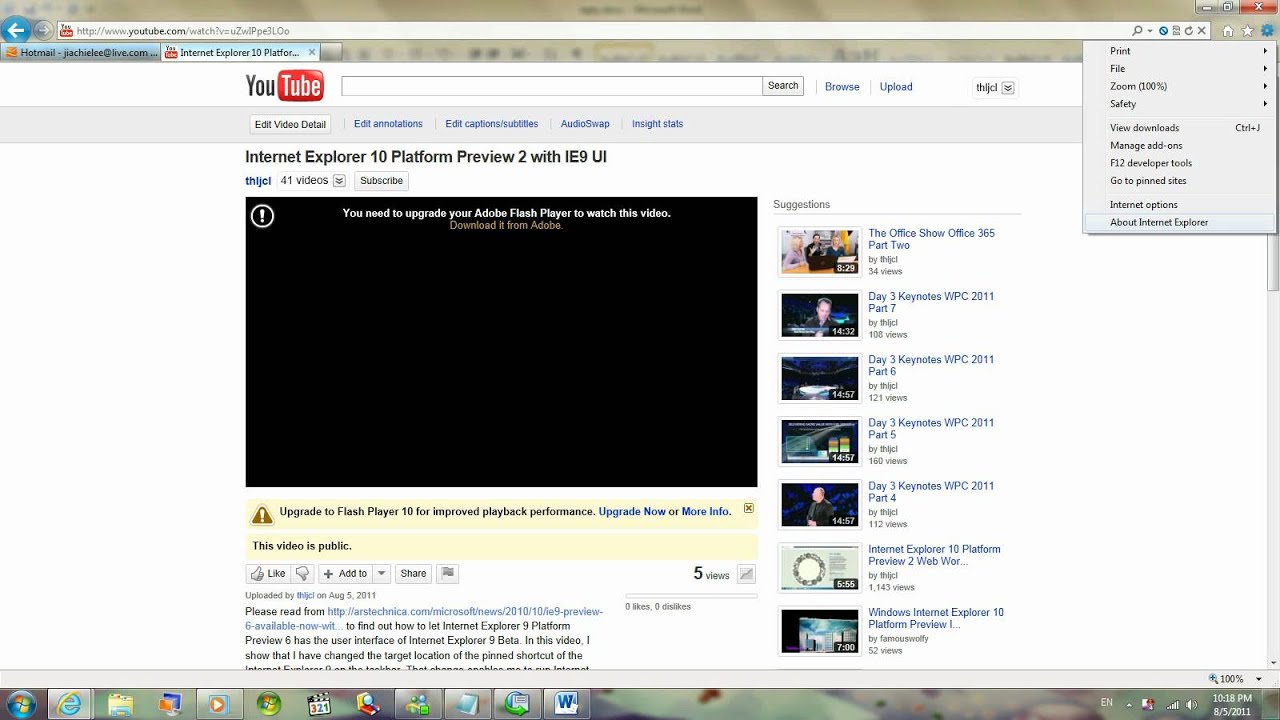Click the Upload link
The image size is (1280, 720).
[896, 87]
